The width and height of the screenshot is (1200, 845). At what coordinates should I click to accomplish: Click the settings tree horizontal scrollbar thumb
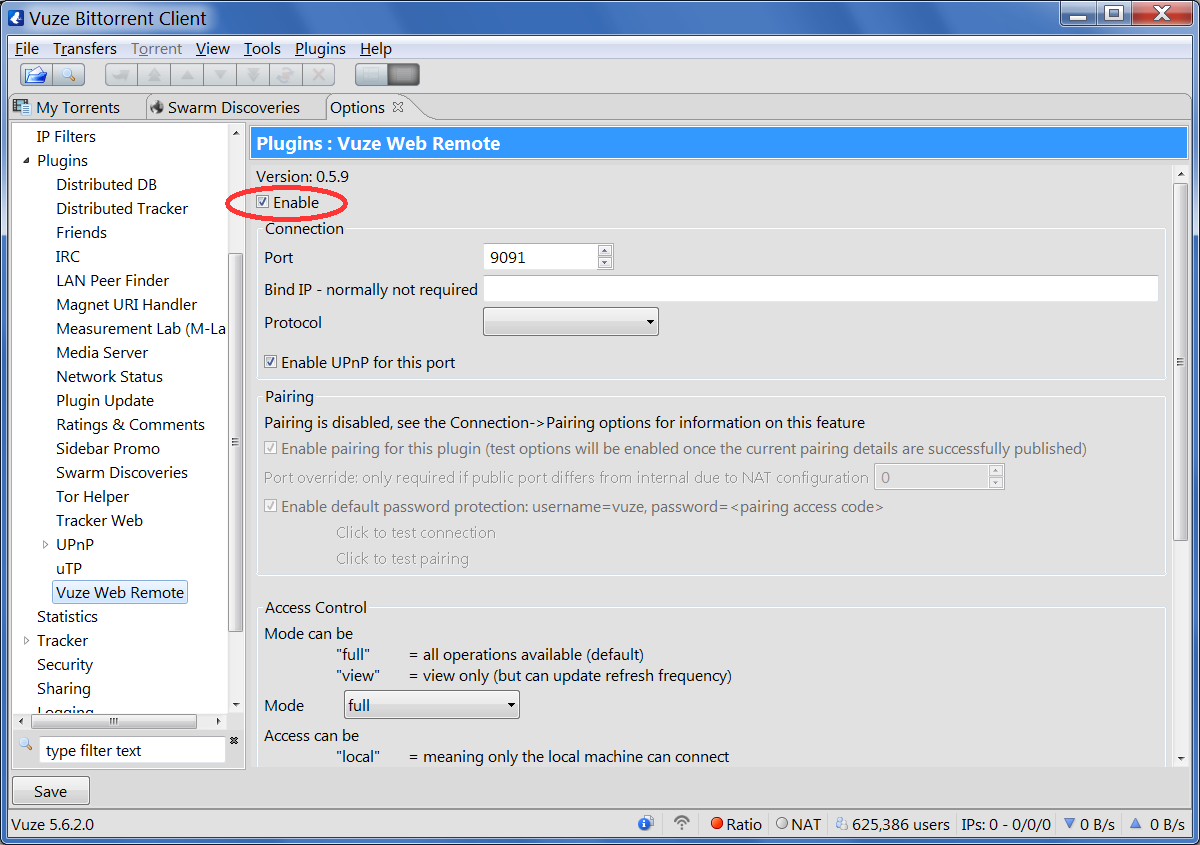point(113,720)
